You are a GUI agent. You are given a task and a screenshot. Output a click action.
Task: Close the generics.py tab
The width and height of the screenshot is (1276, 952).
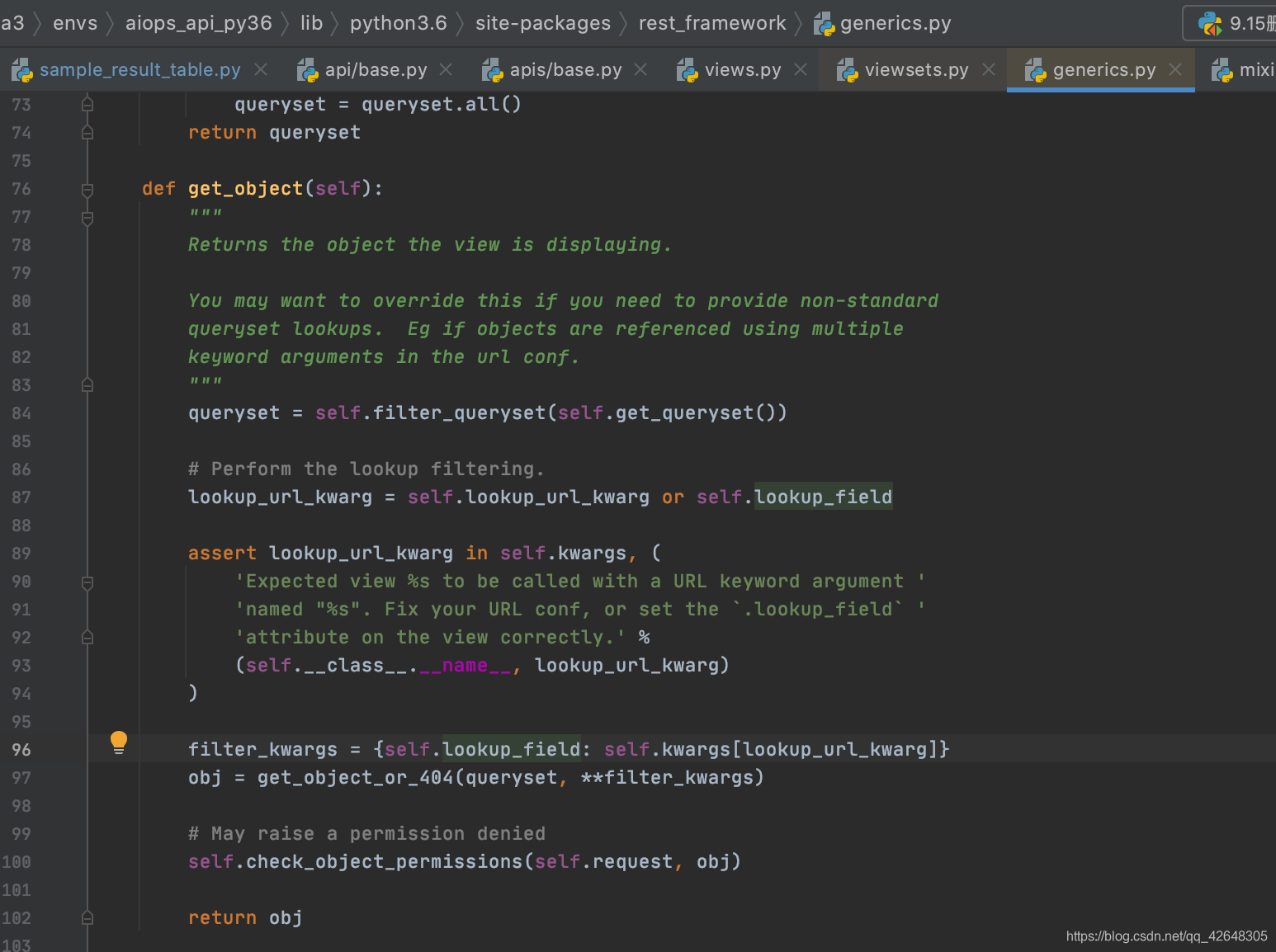click(1175, 70)
